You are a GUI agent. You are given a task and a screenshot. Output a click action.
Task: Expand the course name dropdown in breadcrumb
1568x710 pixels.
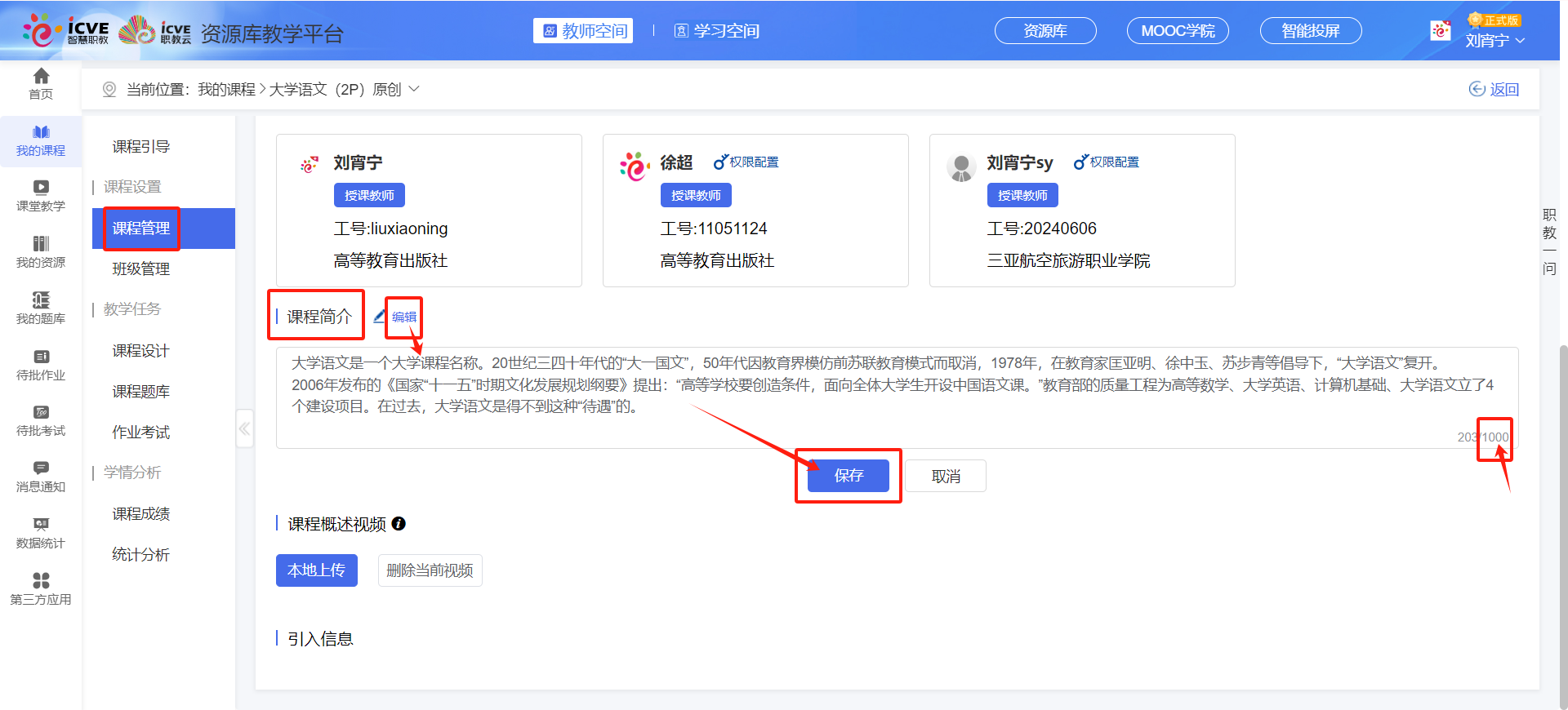coord(414,89)
